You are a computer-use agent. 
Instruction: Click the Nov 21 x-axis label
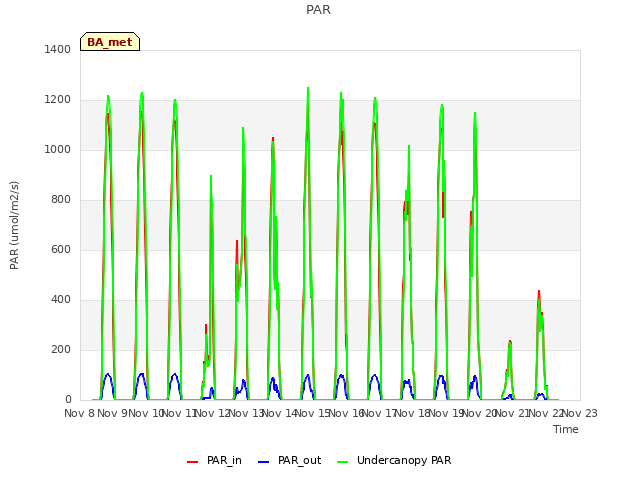(x=513, y=413)
